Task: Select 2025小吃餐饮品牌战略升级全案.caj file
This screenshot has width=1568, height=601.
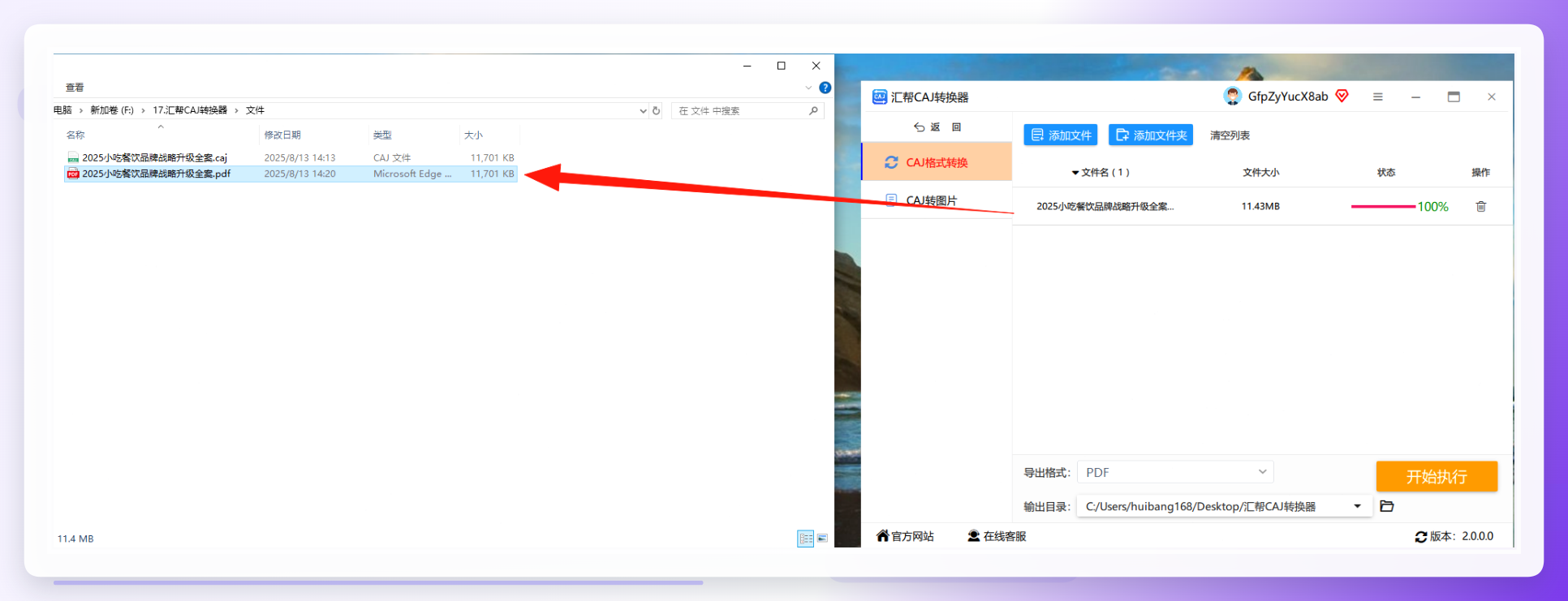Action: (x=154, y=157)
